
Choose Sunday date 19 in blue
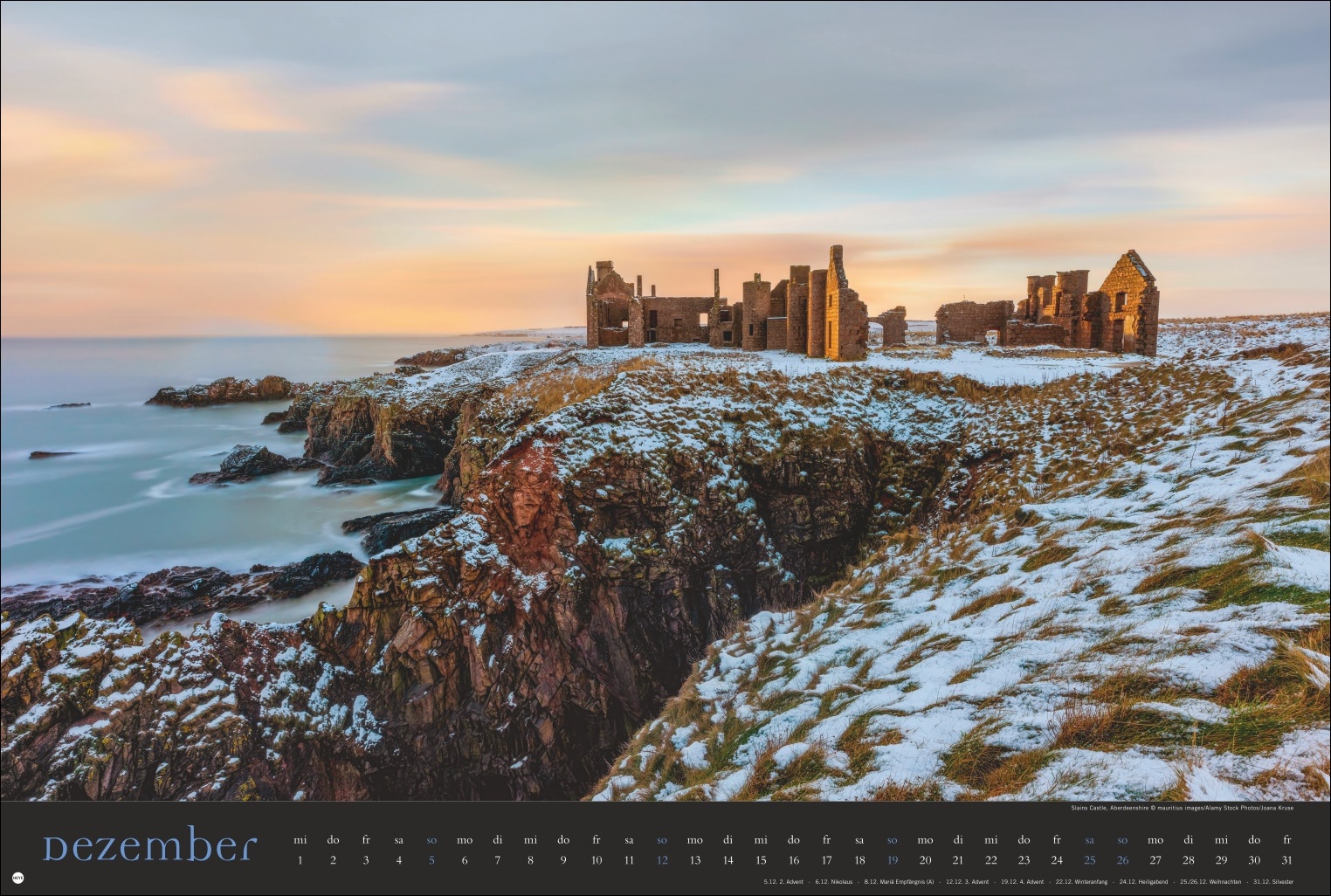click(x=893, y=860)
